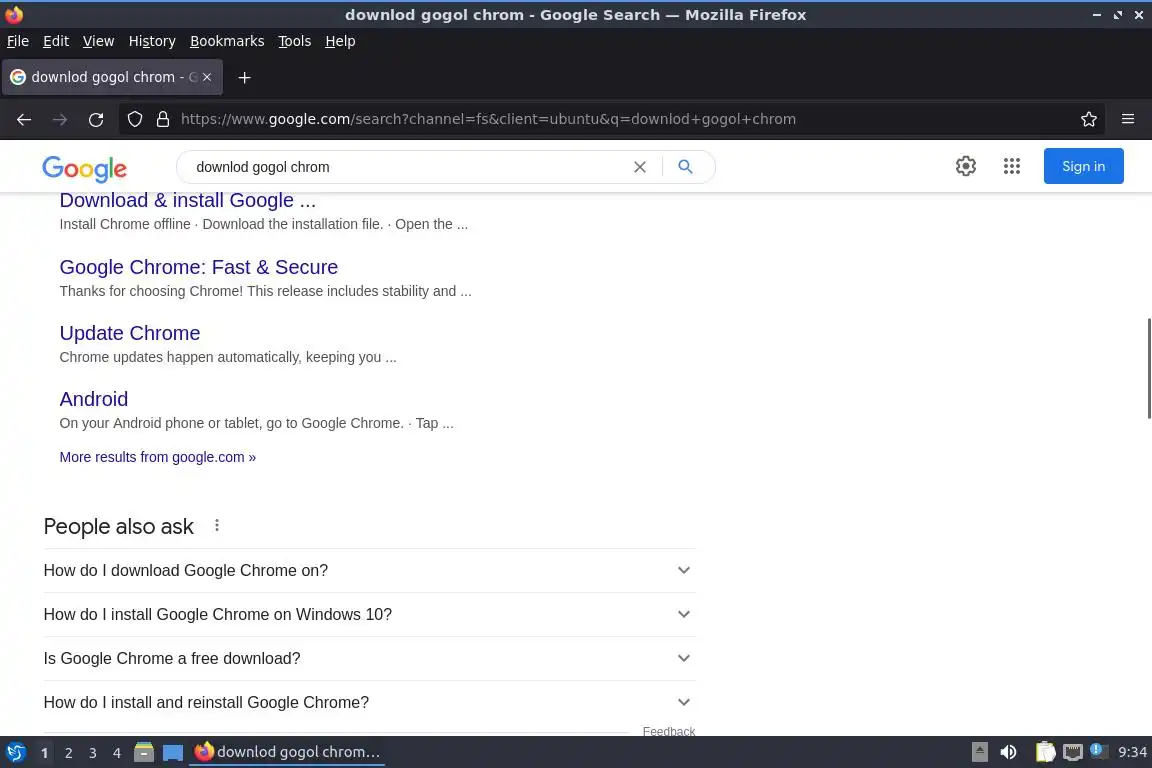Open the Google apps grid

1012,166
